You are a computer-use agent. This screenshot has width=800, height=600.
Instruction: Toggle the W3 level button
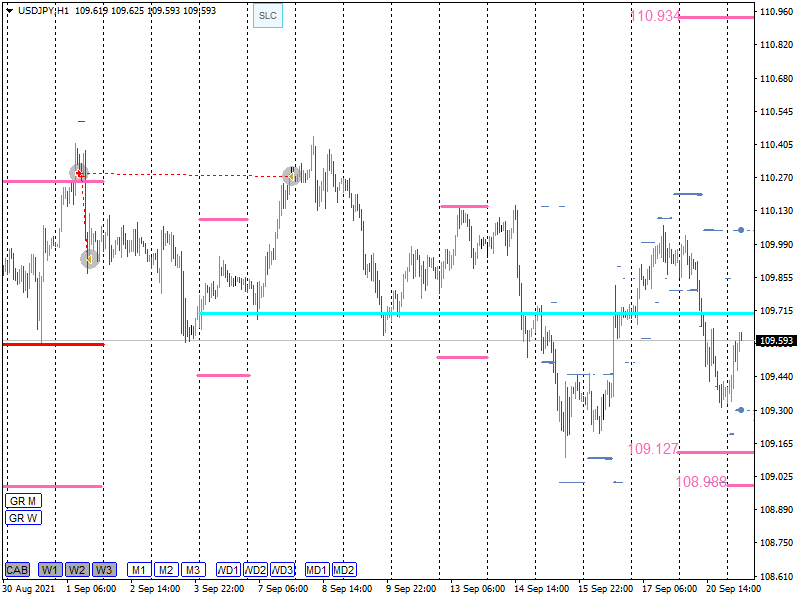tap(104, 570)
